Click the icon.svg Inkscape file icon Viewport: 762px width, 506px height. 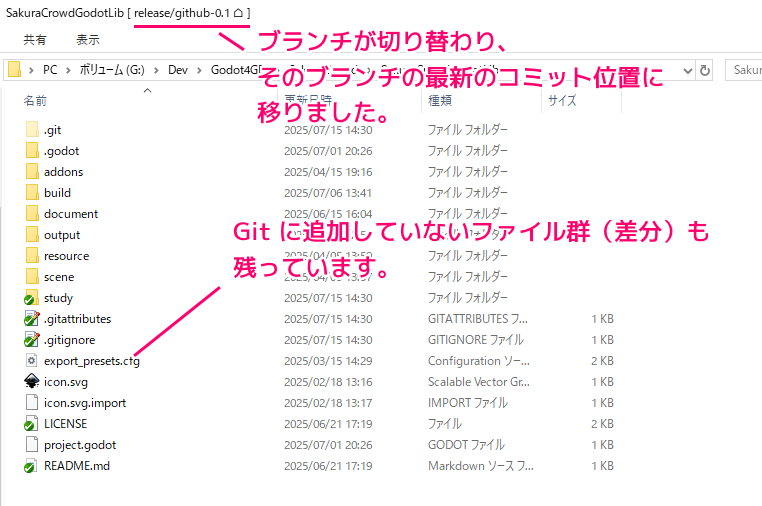pos(31,382)
